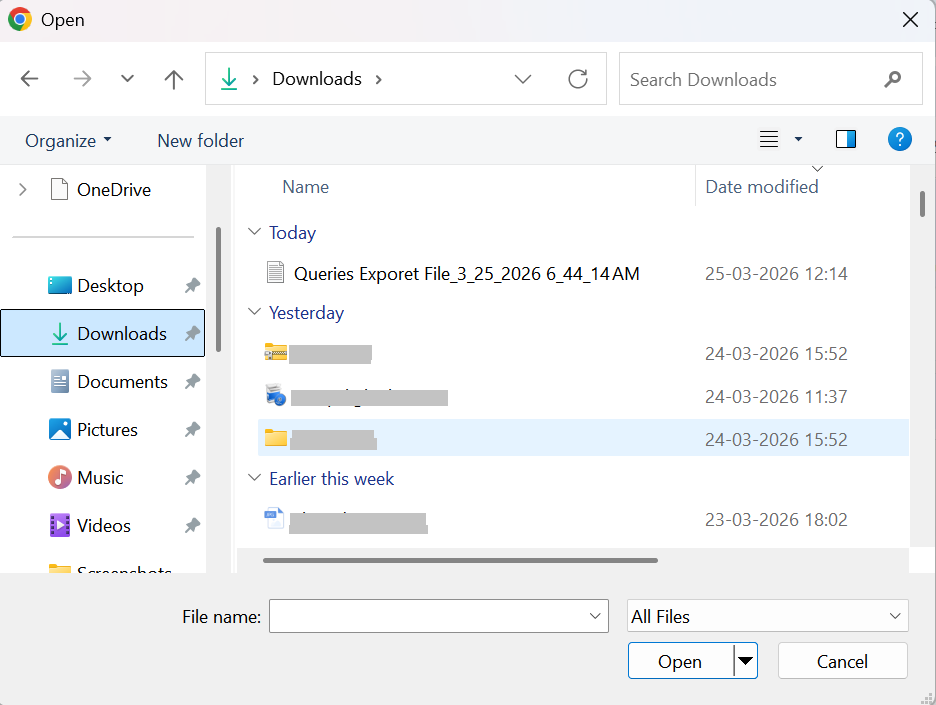Open the All Files type dropdown
Image resolution: width=936 pixels, height=705 pixels.
[768, 616]
